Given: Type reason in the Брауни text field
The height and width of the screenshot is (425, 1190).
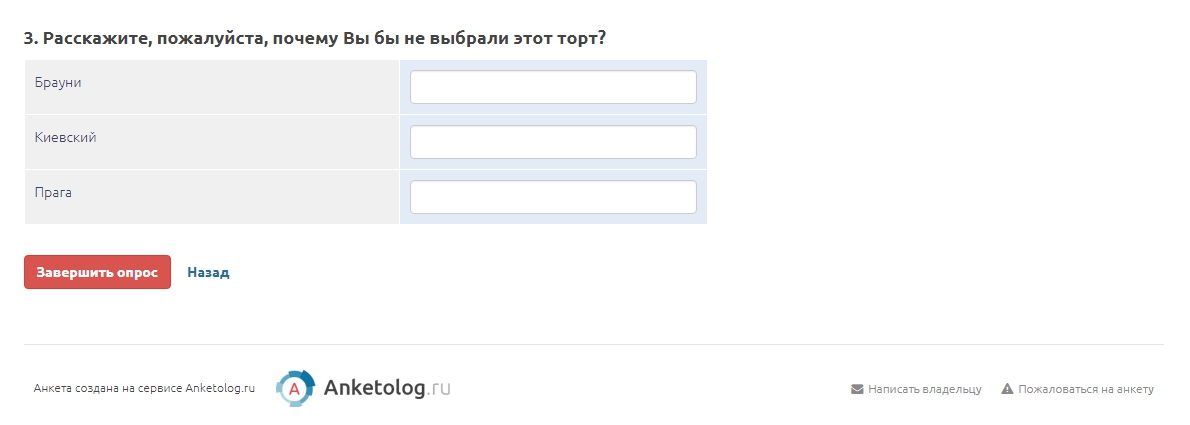Looking at the screenshot, I should (553, 87).
